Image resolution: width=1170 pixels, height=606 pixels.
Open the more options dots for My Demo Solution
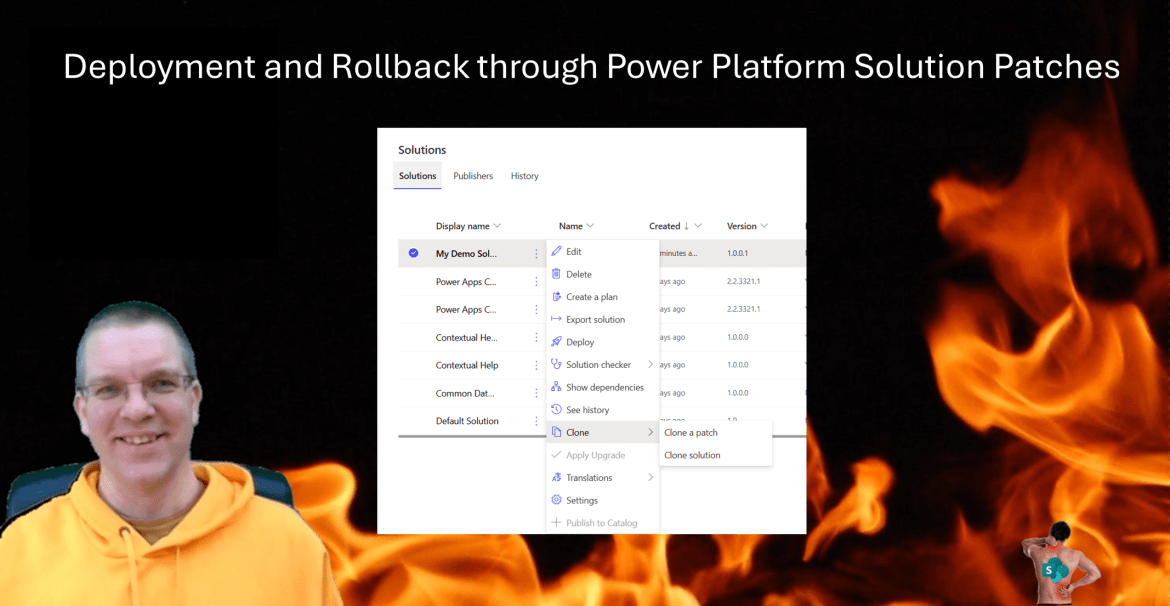click(x=536, y=254)
